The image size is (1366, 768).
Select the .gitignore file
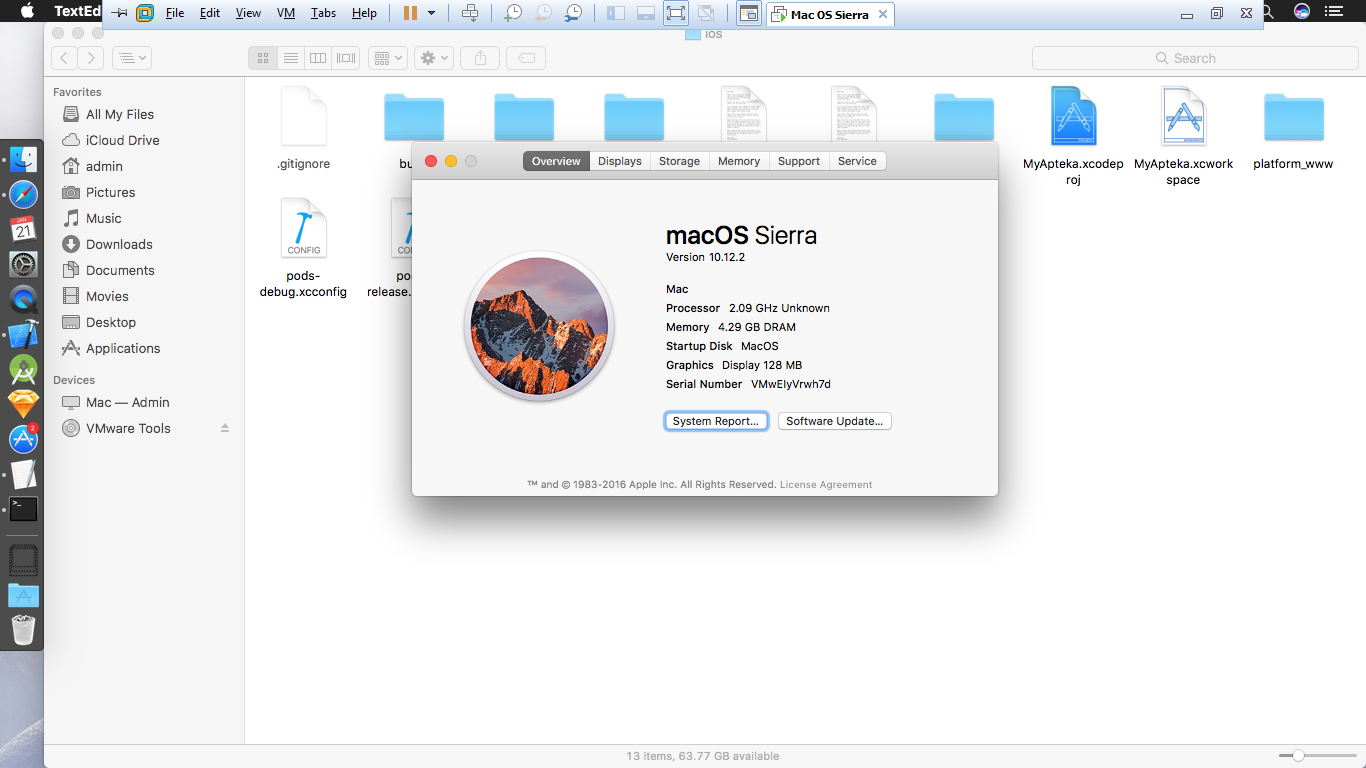pyautogui.click(x=303, y=129)
